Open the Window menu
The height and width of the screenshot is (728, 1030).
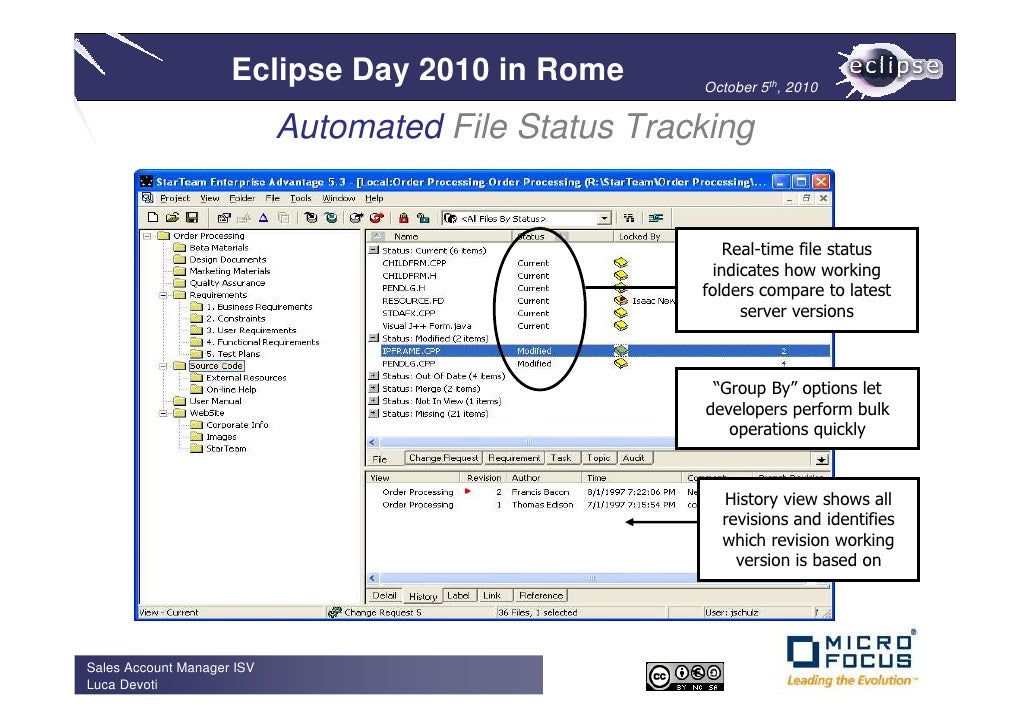coord(338,198)
